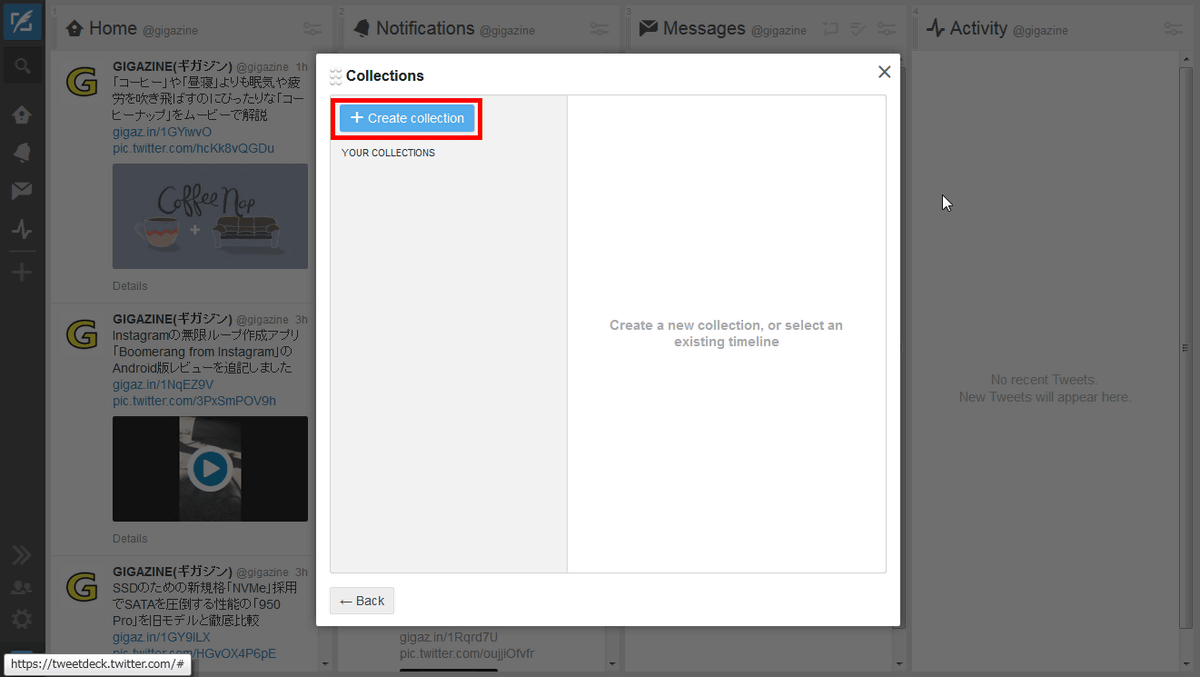This screenshot has width=1200, height=677.
Task: Open Coffee Nap image thumbnail
Action: click(210, 216)
